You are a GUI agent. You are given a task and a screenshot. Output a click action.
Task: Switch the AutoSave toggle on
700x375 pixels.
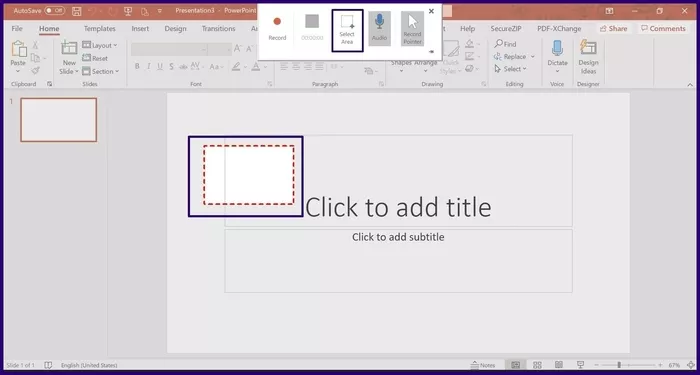pos(54,10)
